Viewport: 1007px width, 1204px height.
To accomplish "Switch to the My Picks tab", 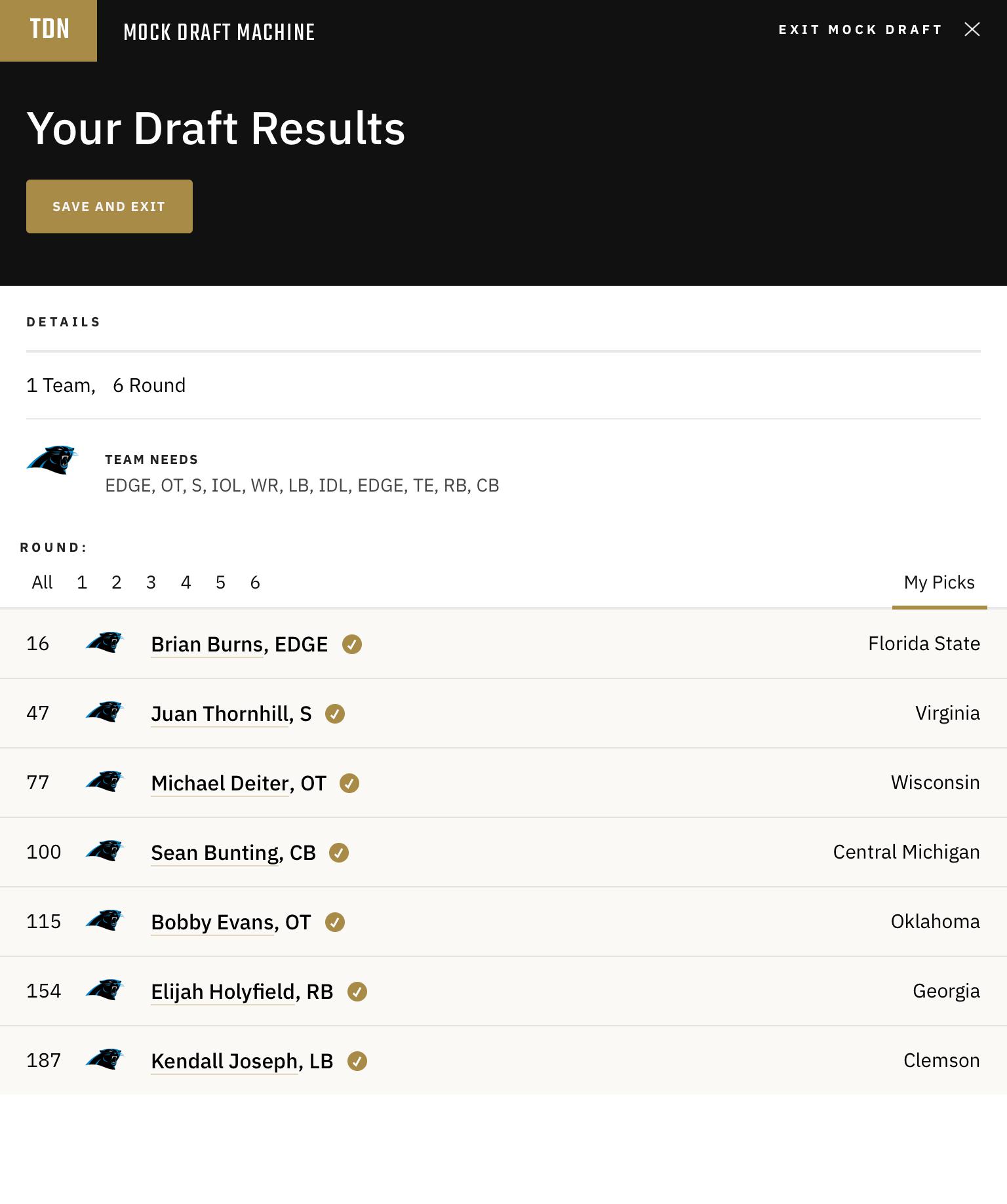I will (939, 582).
